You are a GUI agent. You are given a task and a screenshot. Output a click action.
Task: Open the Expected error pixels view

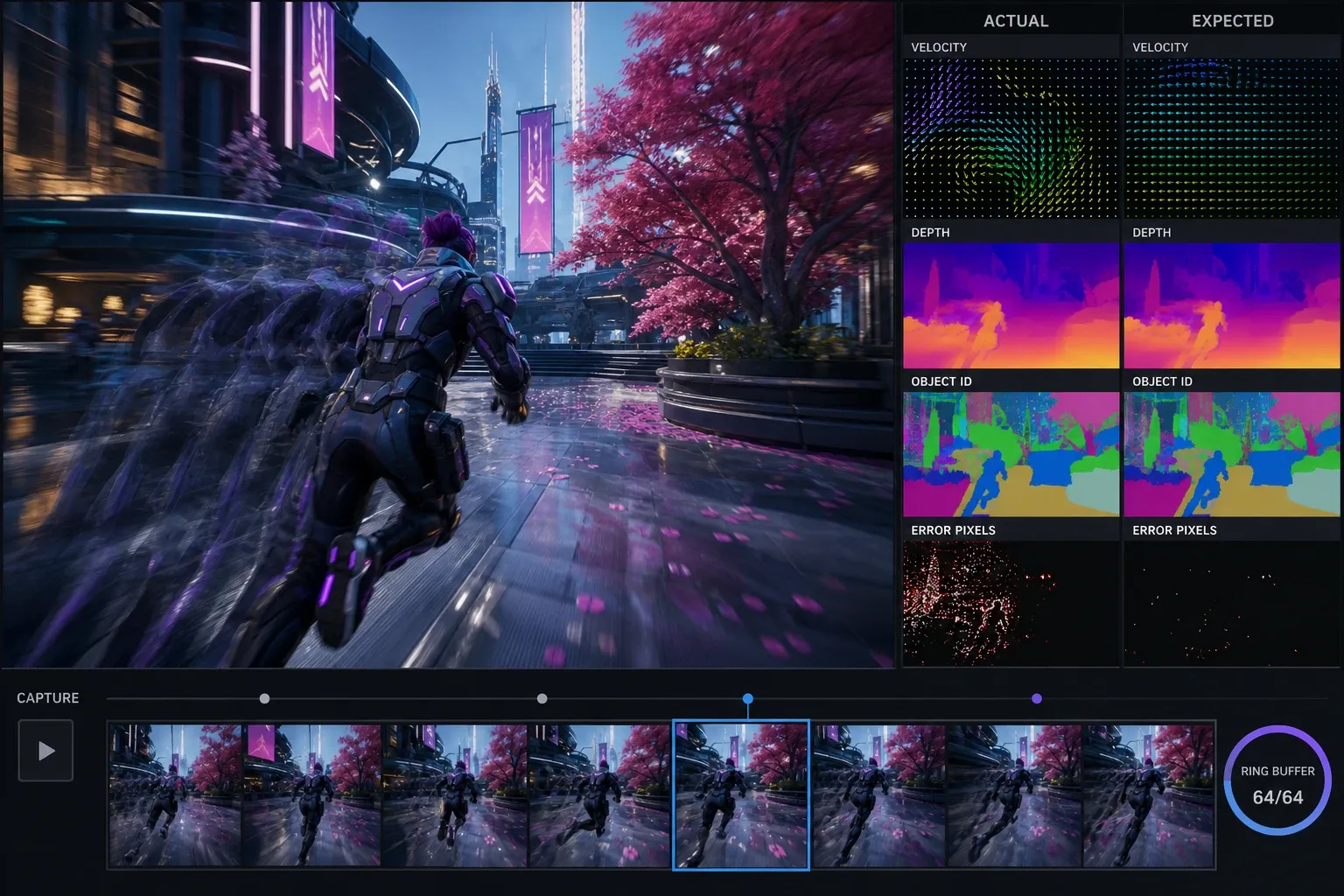point(1232,604)
